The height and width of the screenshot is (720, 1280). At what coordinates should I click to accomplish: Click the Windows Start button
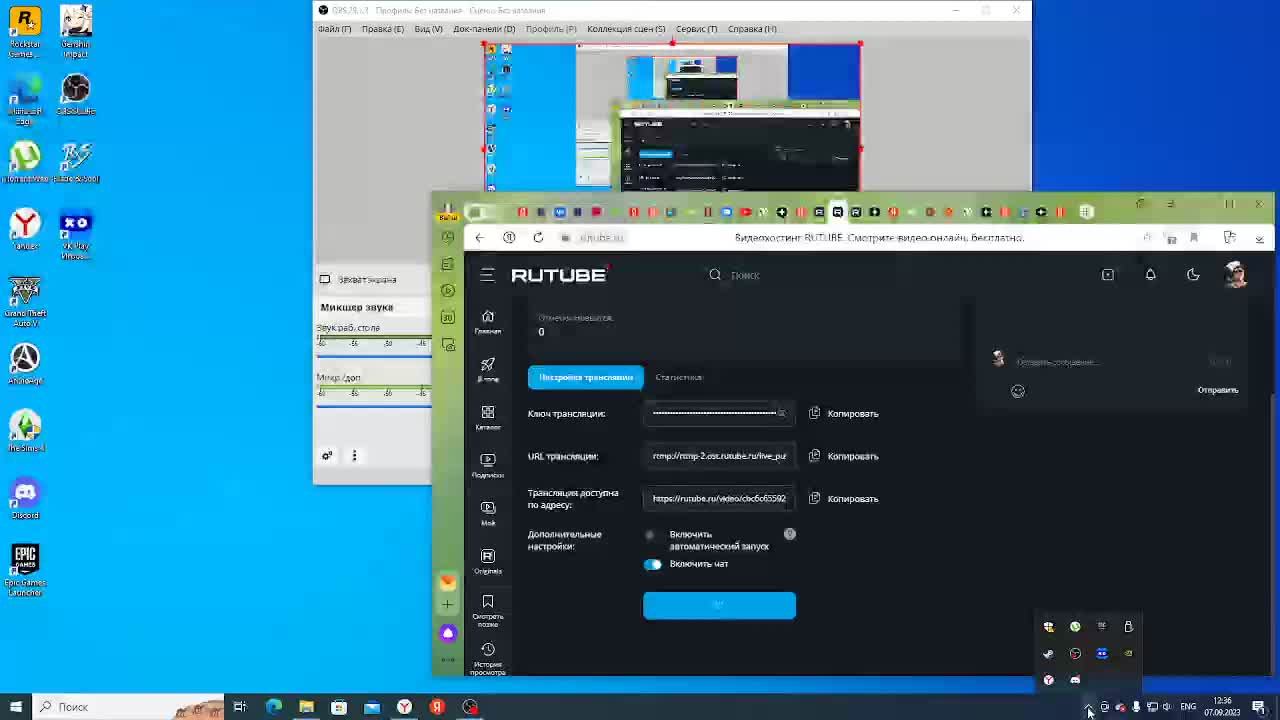coord(15,707)
